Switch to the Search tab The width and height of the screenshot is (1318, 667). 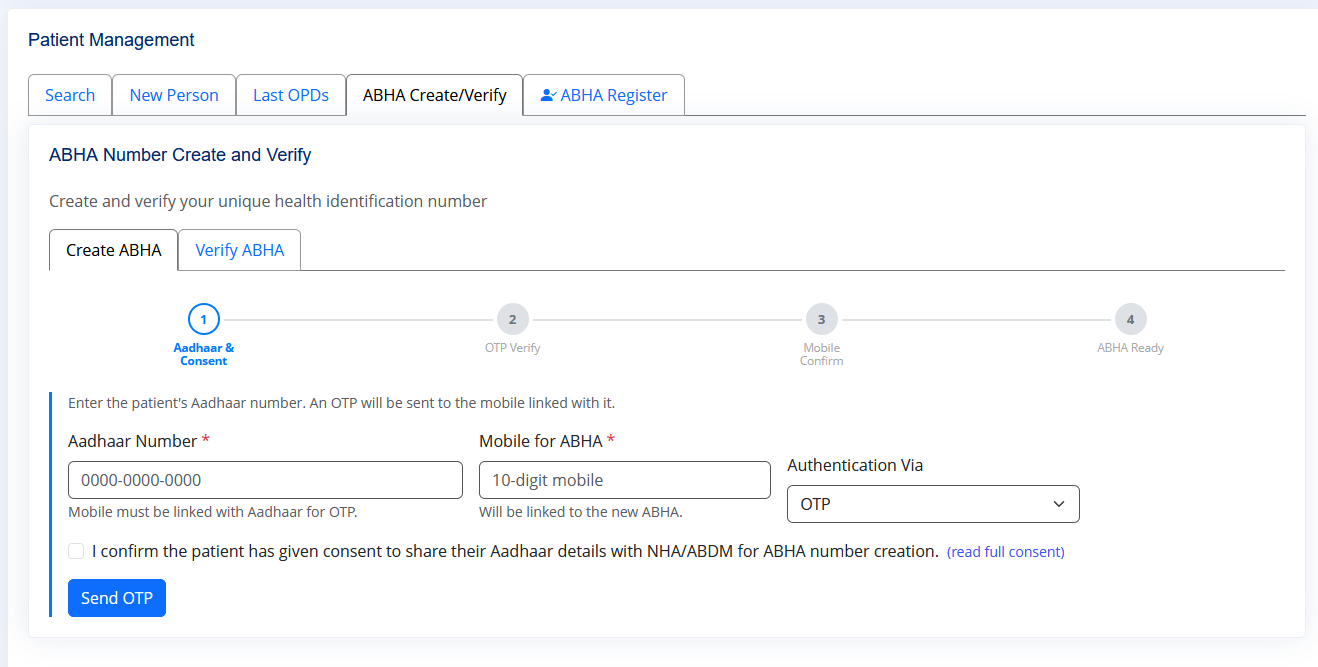tap(70, 95)
